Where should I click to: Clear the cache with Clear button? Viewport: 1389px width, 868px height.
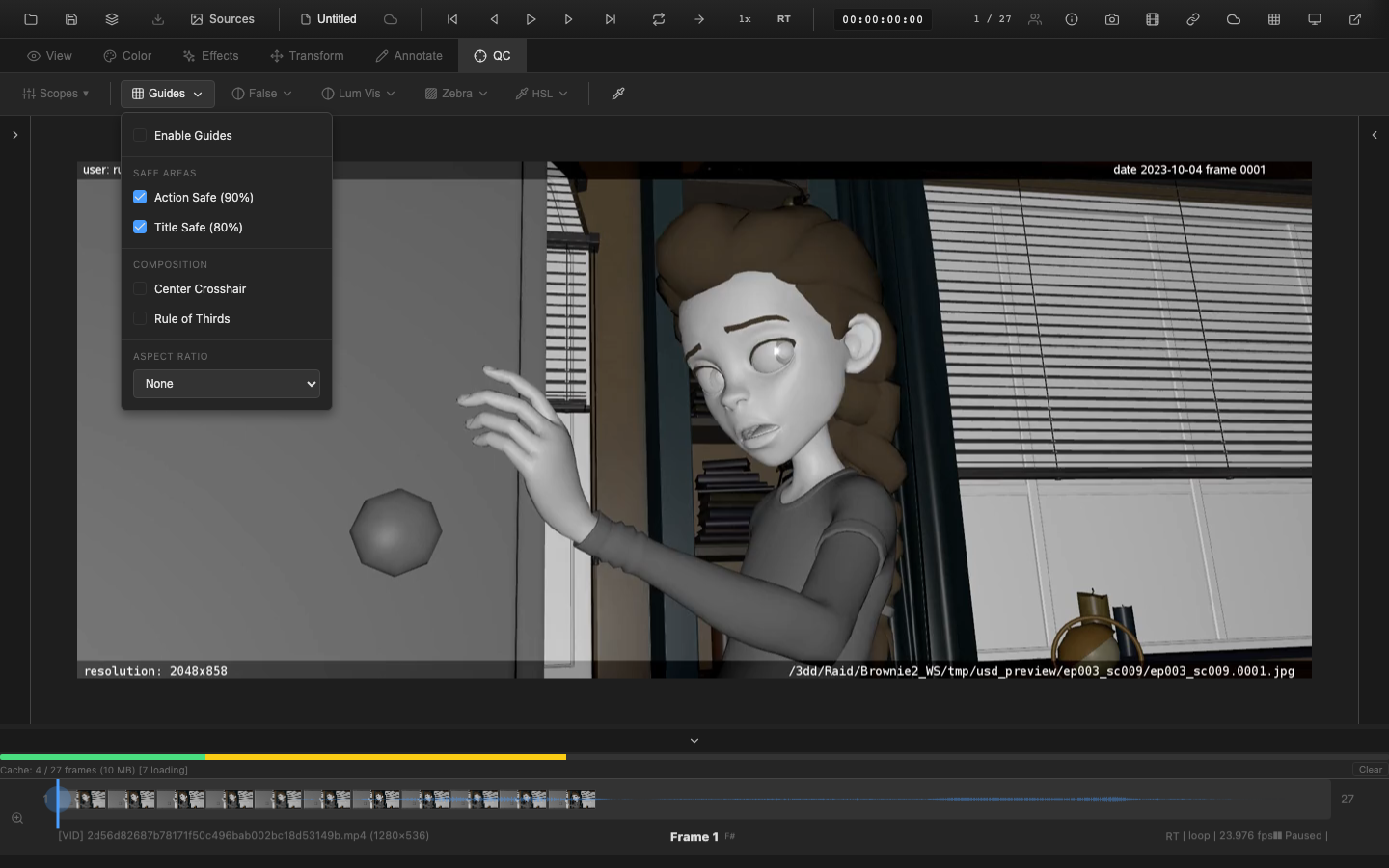point(1370,770)
